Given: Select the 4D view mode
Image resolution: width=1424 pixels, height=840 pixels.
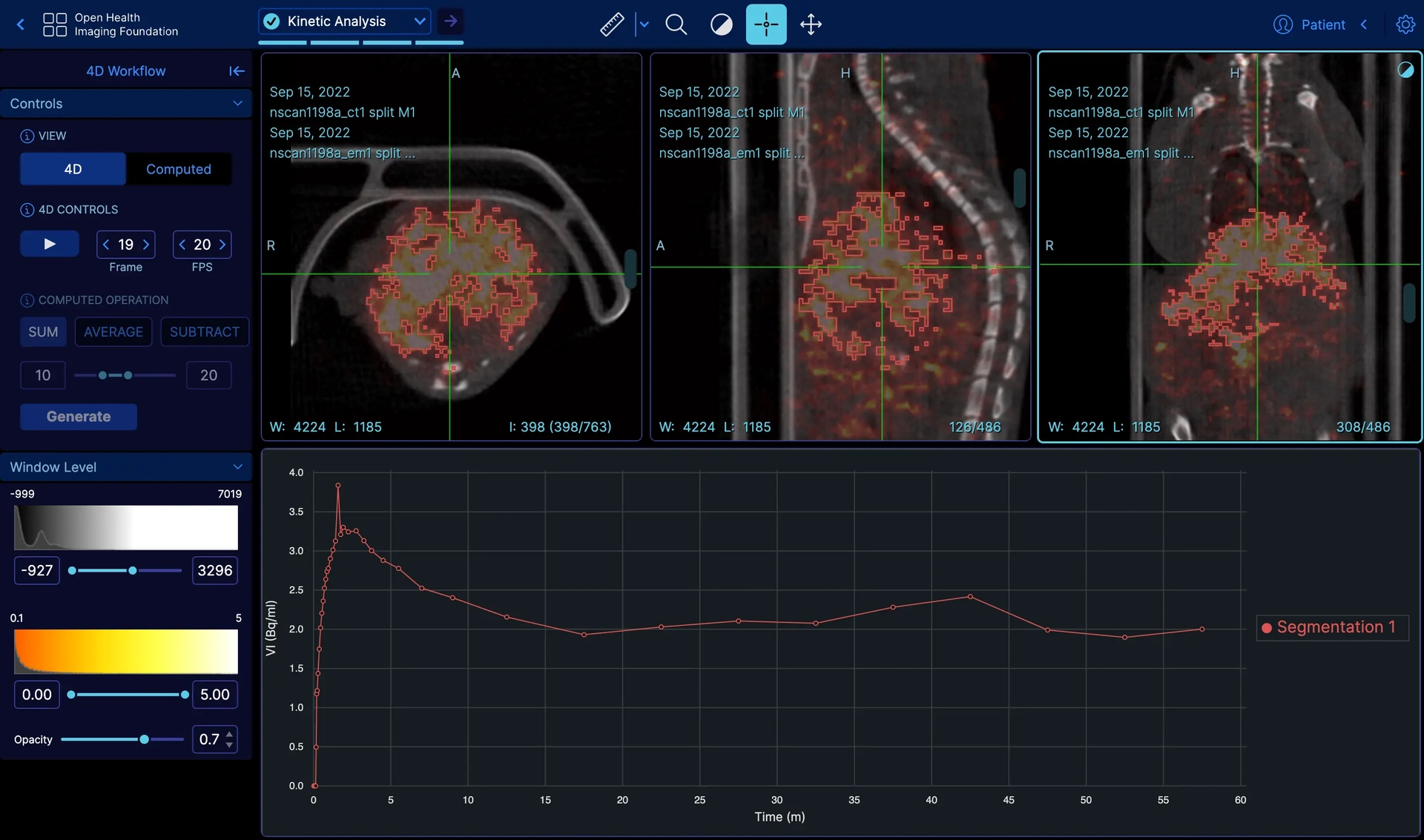Looking at the screenshot, I should (x=73, y=169).
